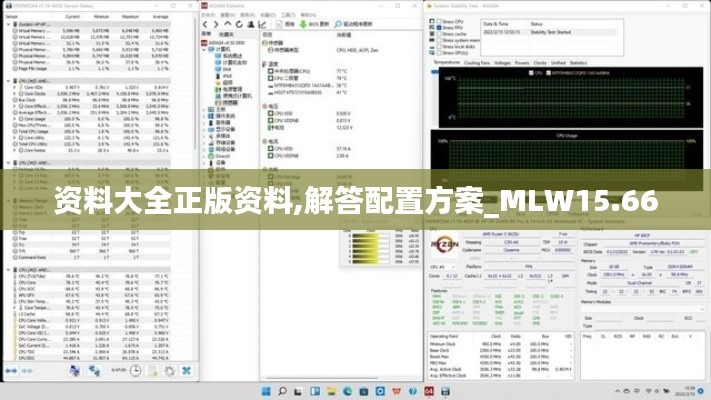Click the second network icon in HWiNFO toolbar

[94, 371]
